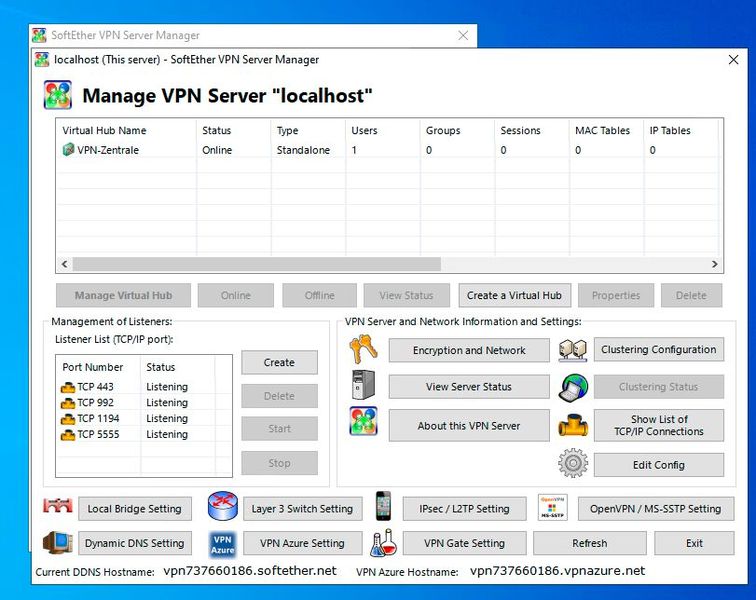The image size is (756, 600).
Task: Click View Server Status button
Action: tap(469, 387)
